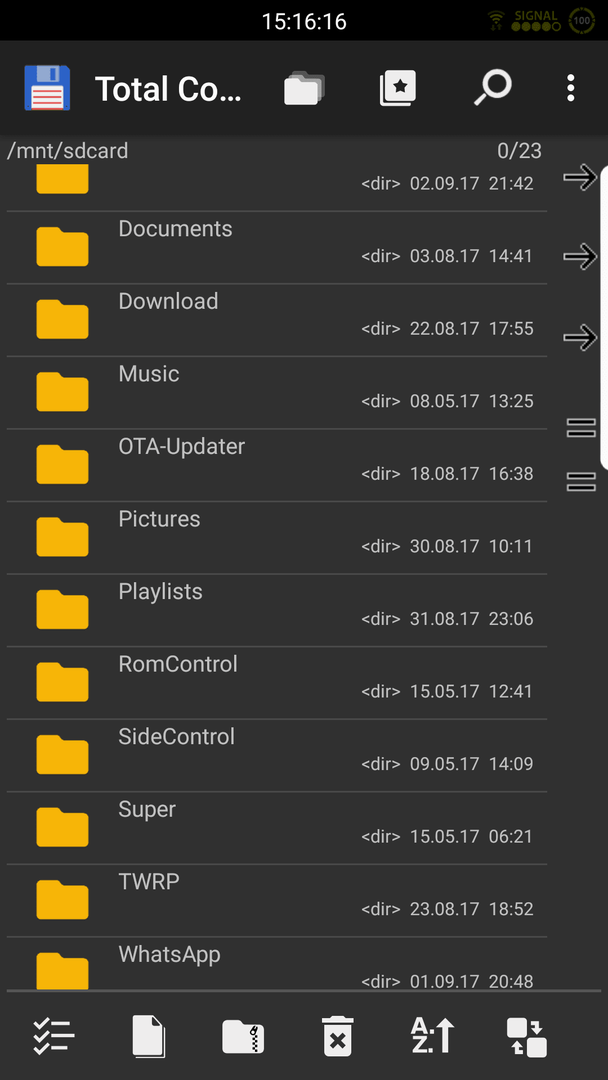
Task: Tap the magnifier search icon
Action: point(492,88)
